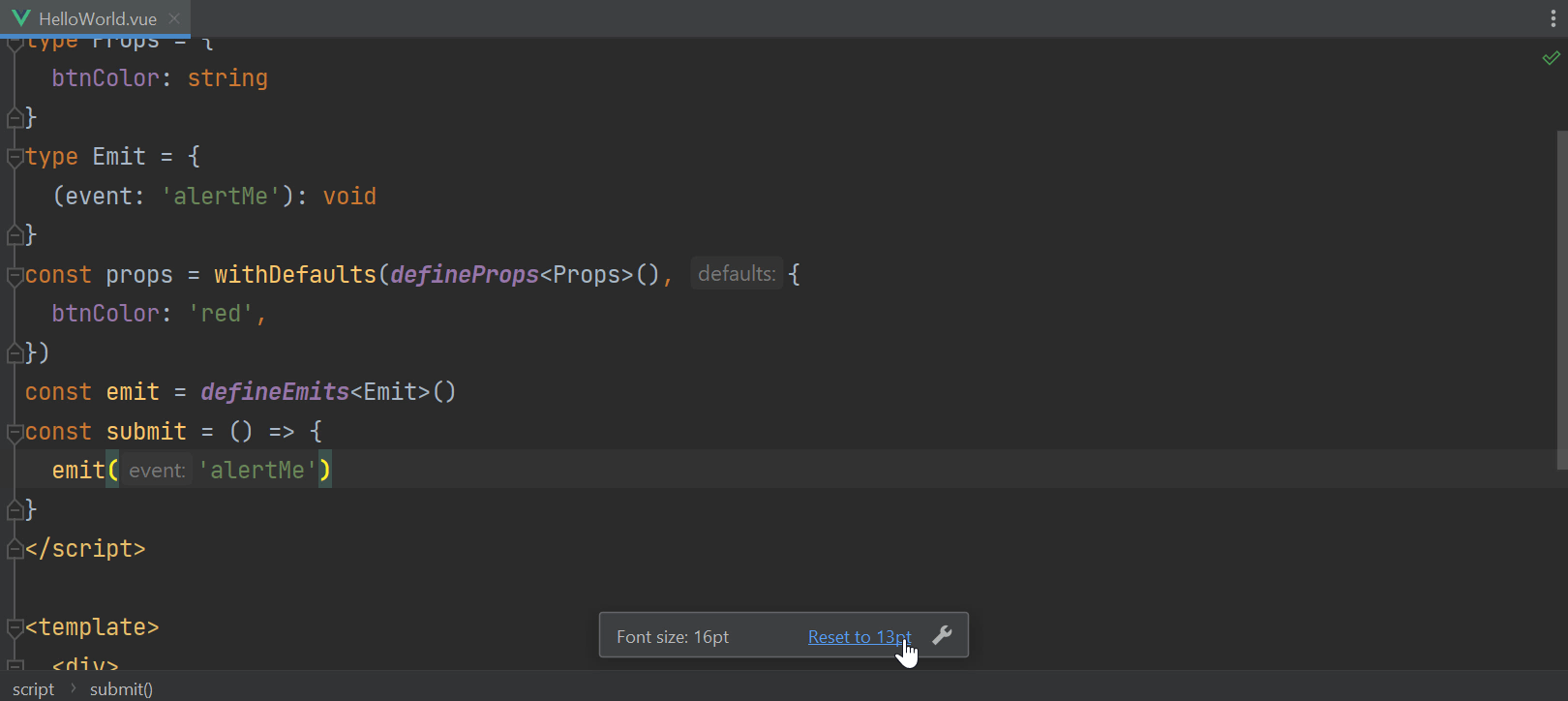This screenshot has height=701, width=1568.
Task: Click the Reset to 13pt link
Action: 859,637
